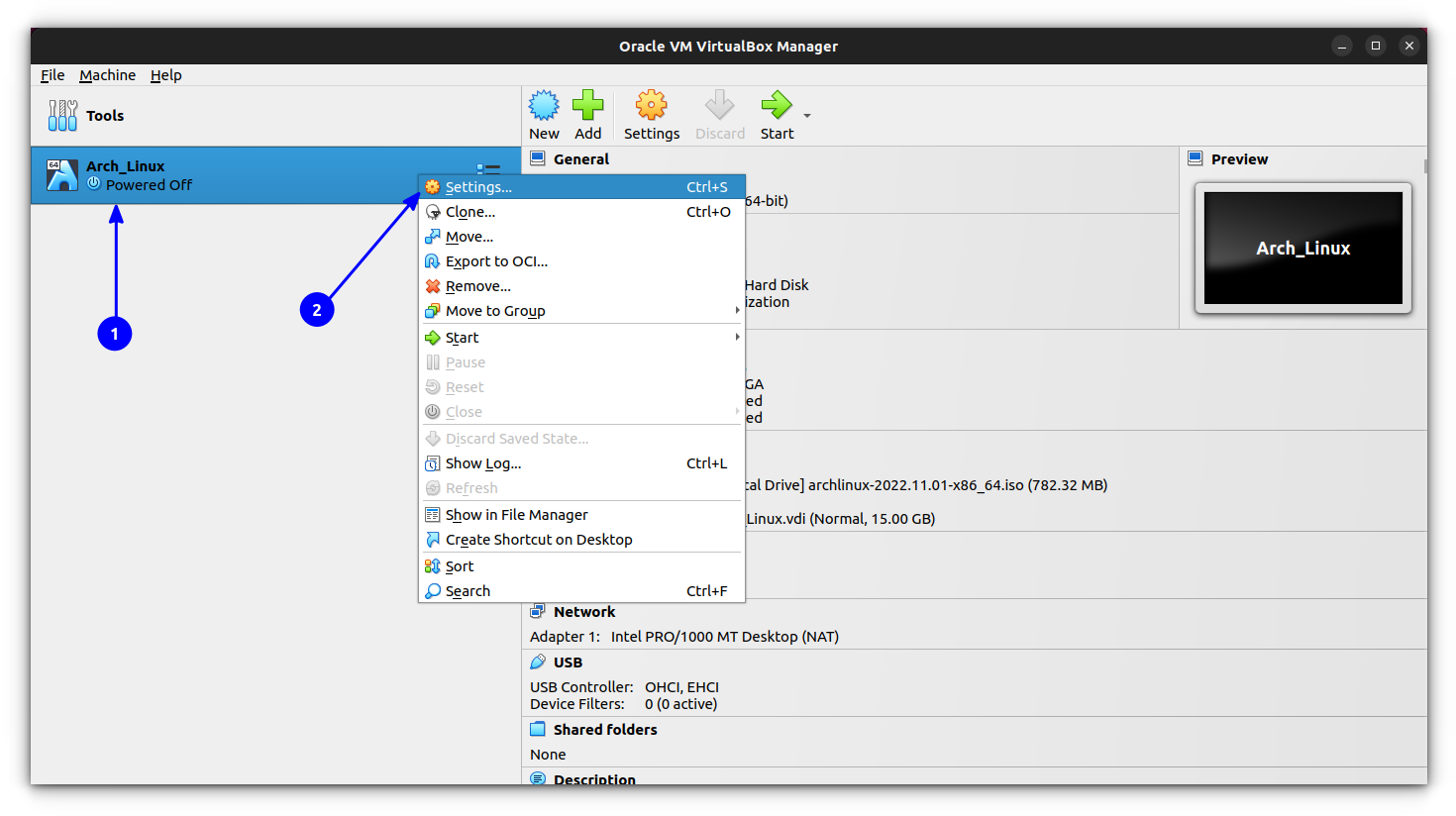The image size is (1456, 816).
Task: Select the Arch_Linux machine icon
Action: pos(62,175)
